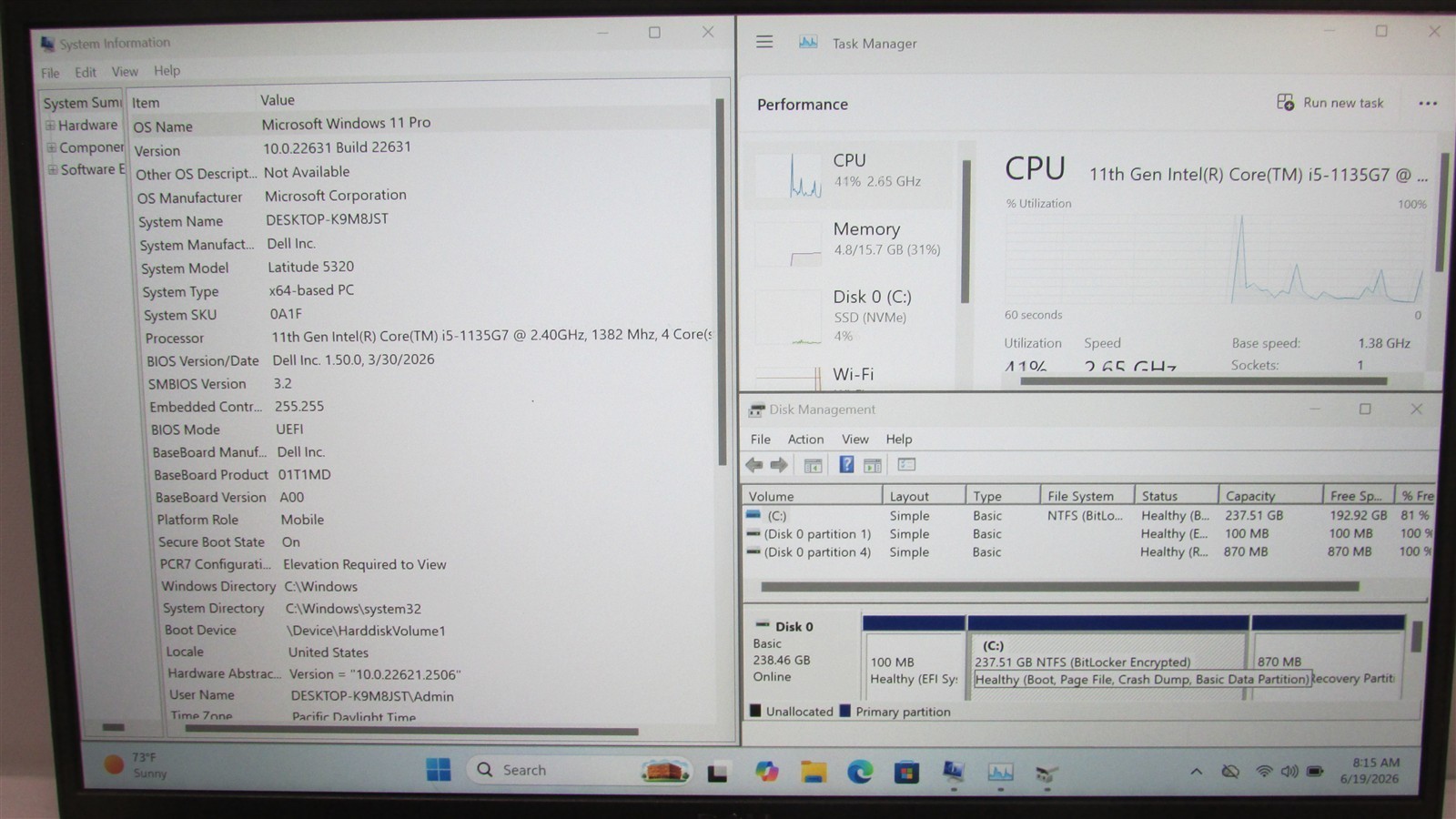Open Microsoft Edge from taskbar
The width and height of the screenshot is (1456, 819).
pos(860,772)
